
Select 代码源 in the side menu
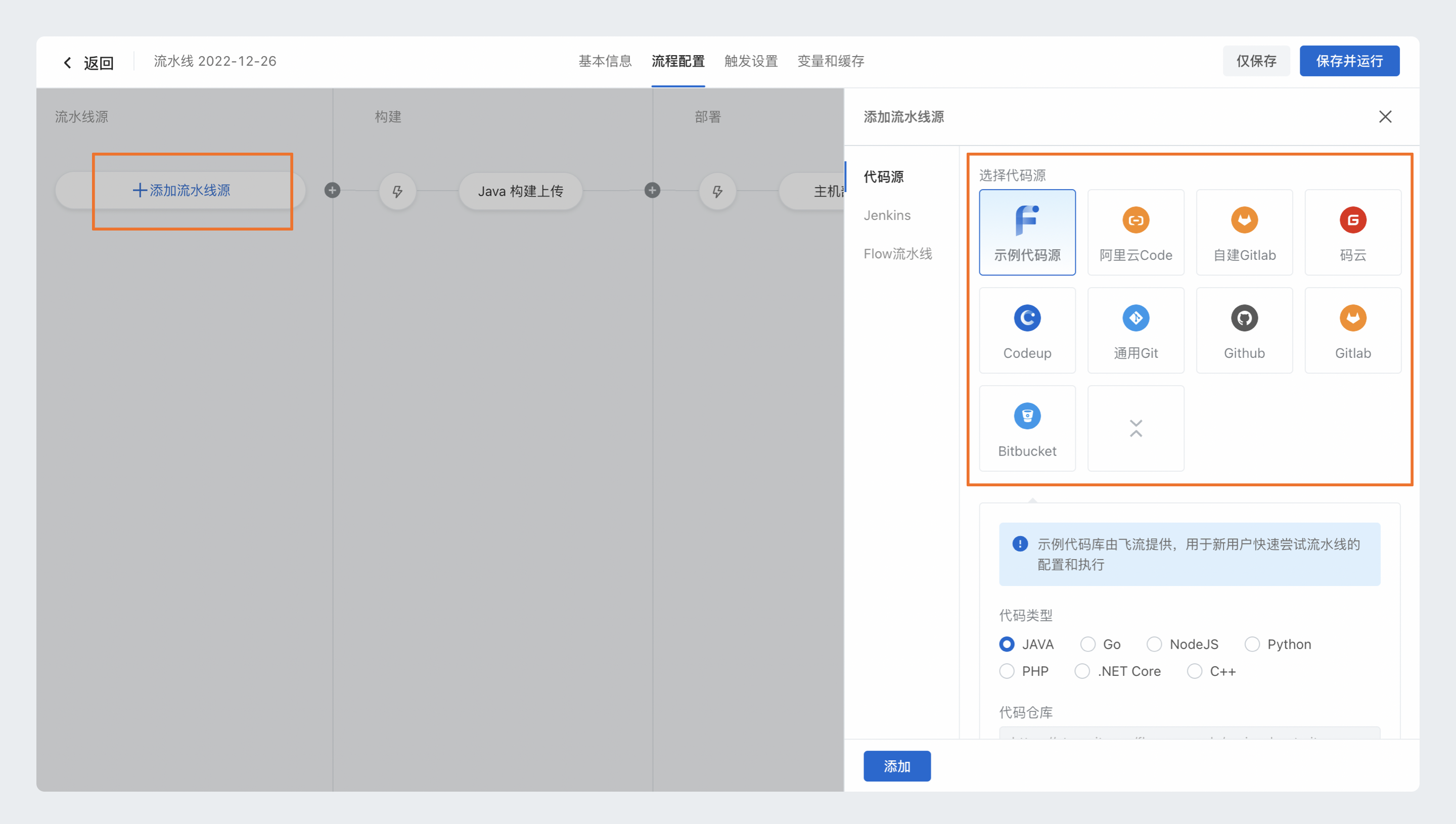click(883, 176)
